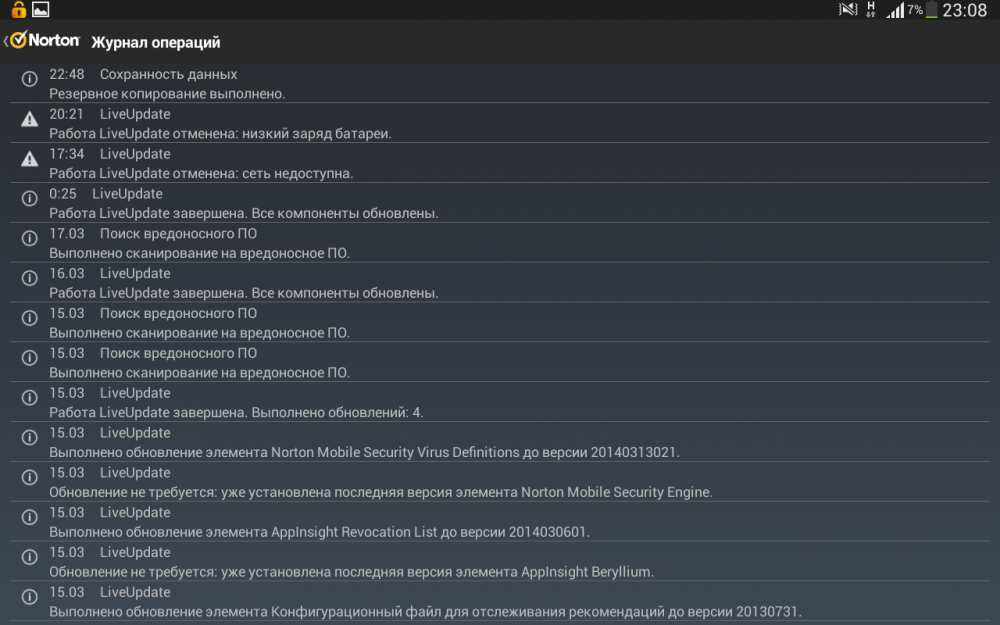Tap warning icon for low battery LiveUpdate entry
1000x625 pixels.
(30, 119)
